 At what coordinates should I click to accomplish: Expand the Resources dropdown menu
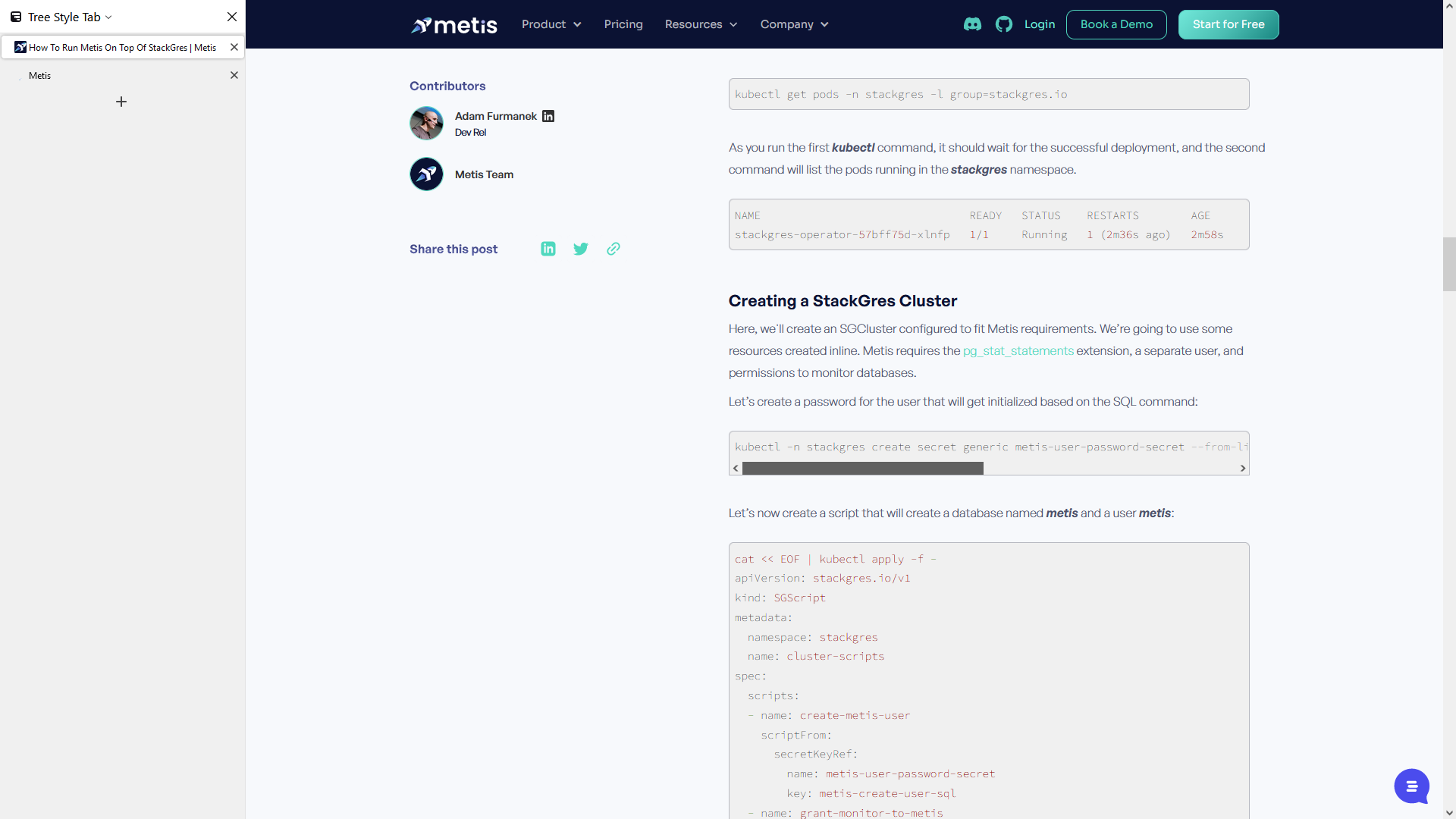pyautogui.click(x=701, y=24)
